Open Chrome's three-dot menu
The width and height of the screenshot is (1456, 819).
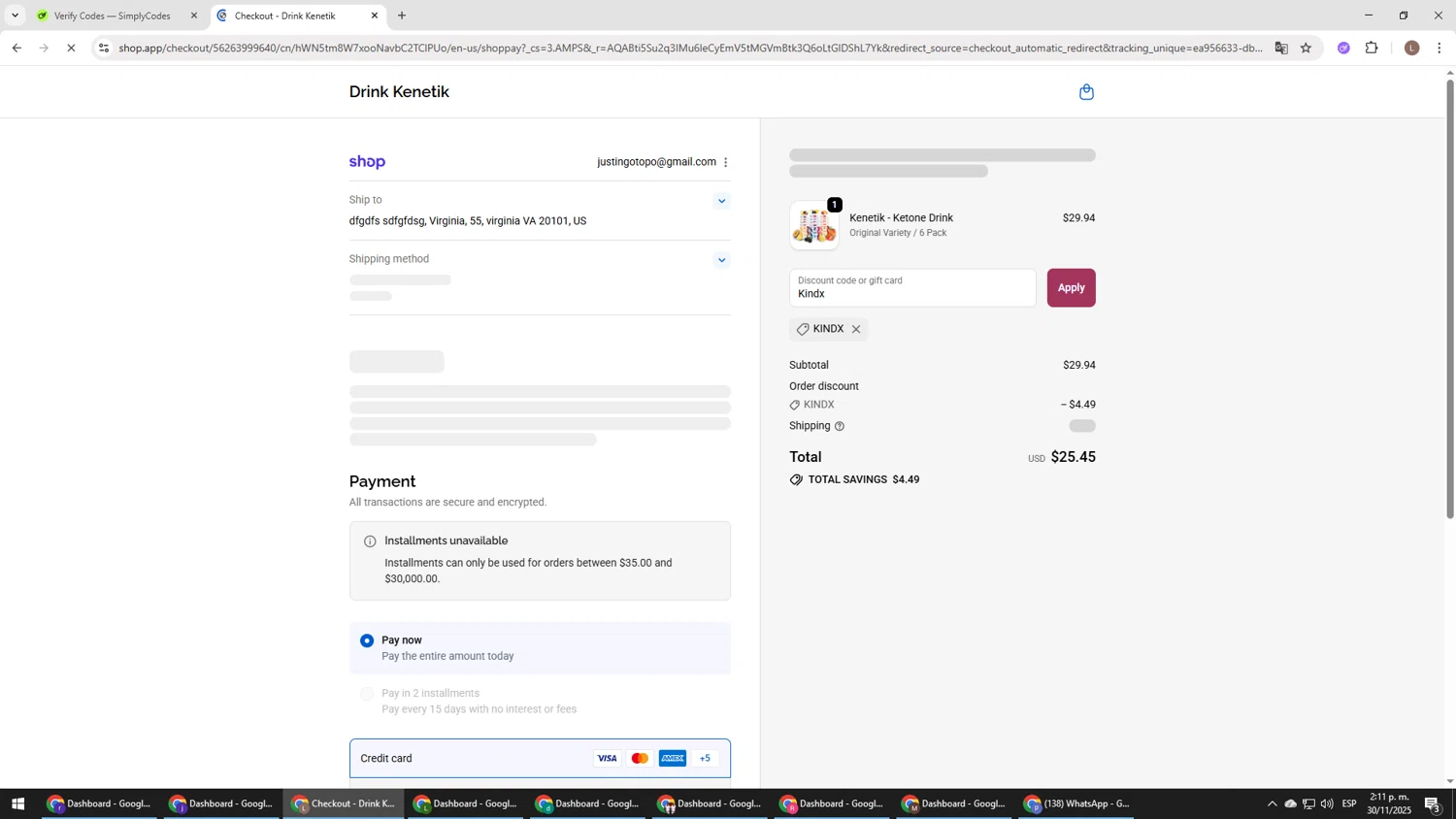[1439, 48]
